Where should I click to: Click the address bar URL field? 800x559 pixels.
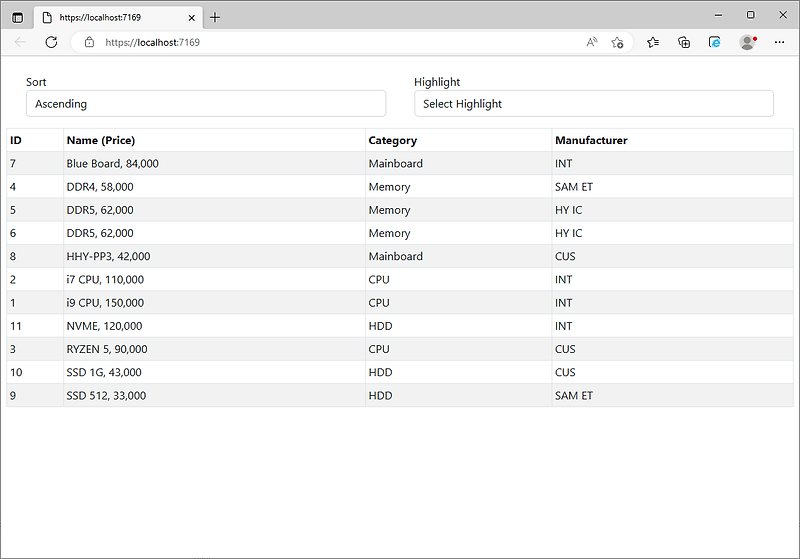337,42
